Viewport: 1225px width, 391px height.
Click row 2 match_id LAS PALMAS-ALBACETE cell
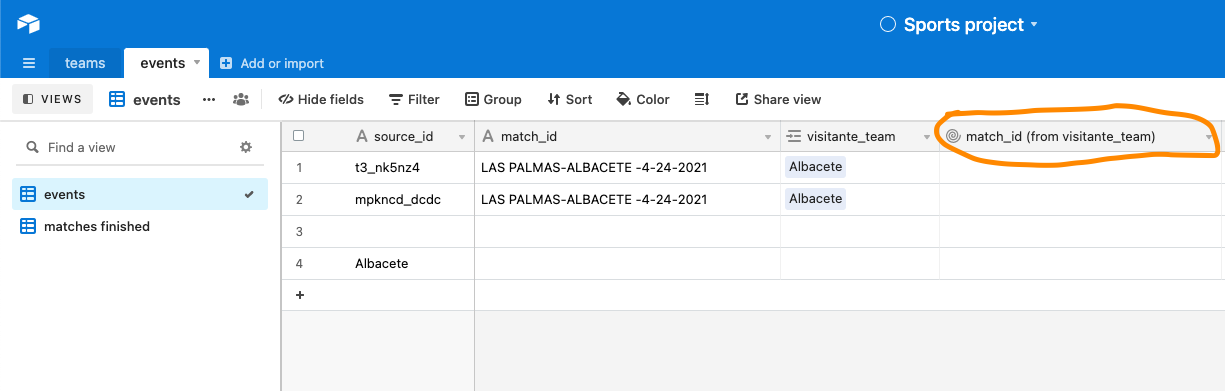coord(627,199)
